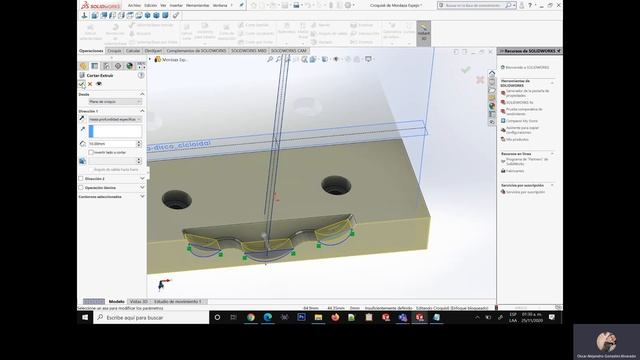Click the save disk icon
This screenshot has width=640, height=360.
pos(296,5)
